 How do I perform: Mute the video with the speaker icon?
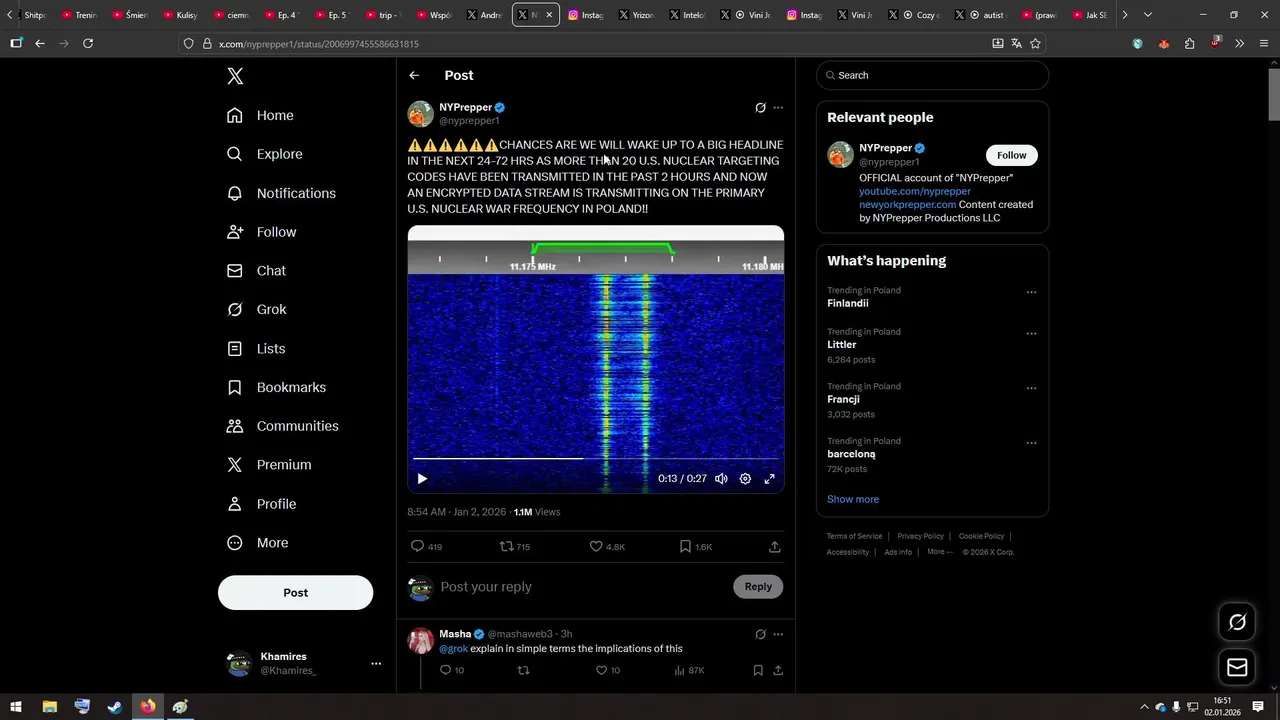coord(721,479)
